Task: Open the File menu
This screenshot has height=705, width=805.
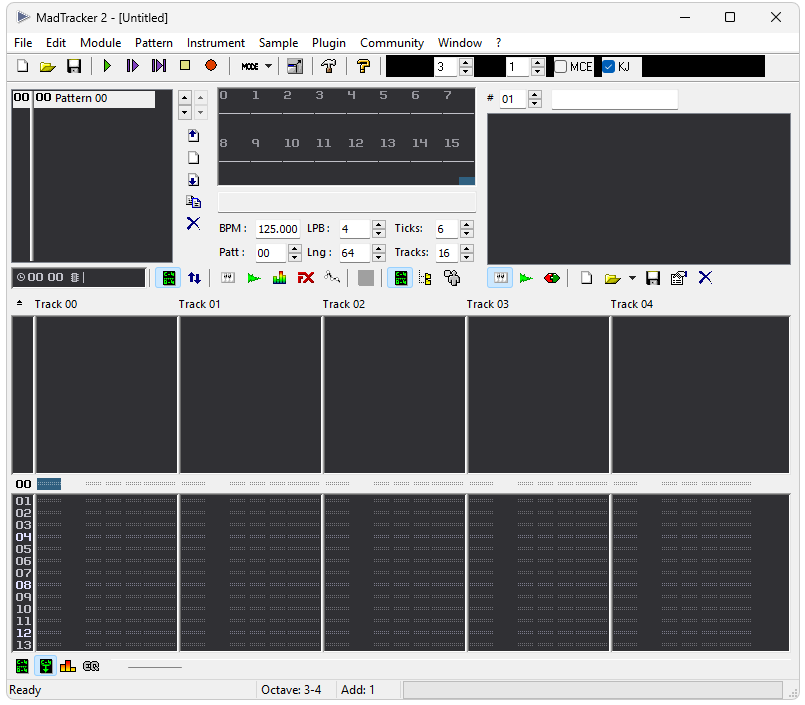Action: point(23,43)
